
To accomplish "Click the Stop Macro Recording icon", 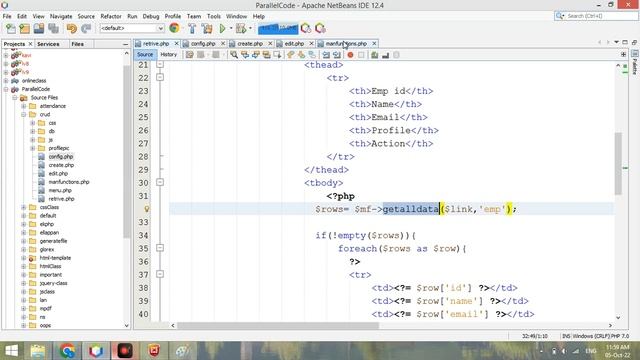I will click(361, 55).
